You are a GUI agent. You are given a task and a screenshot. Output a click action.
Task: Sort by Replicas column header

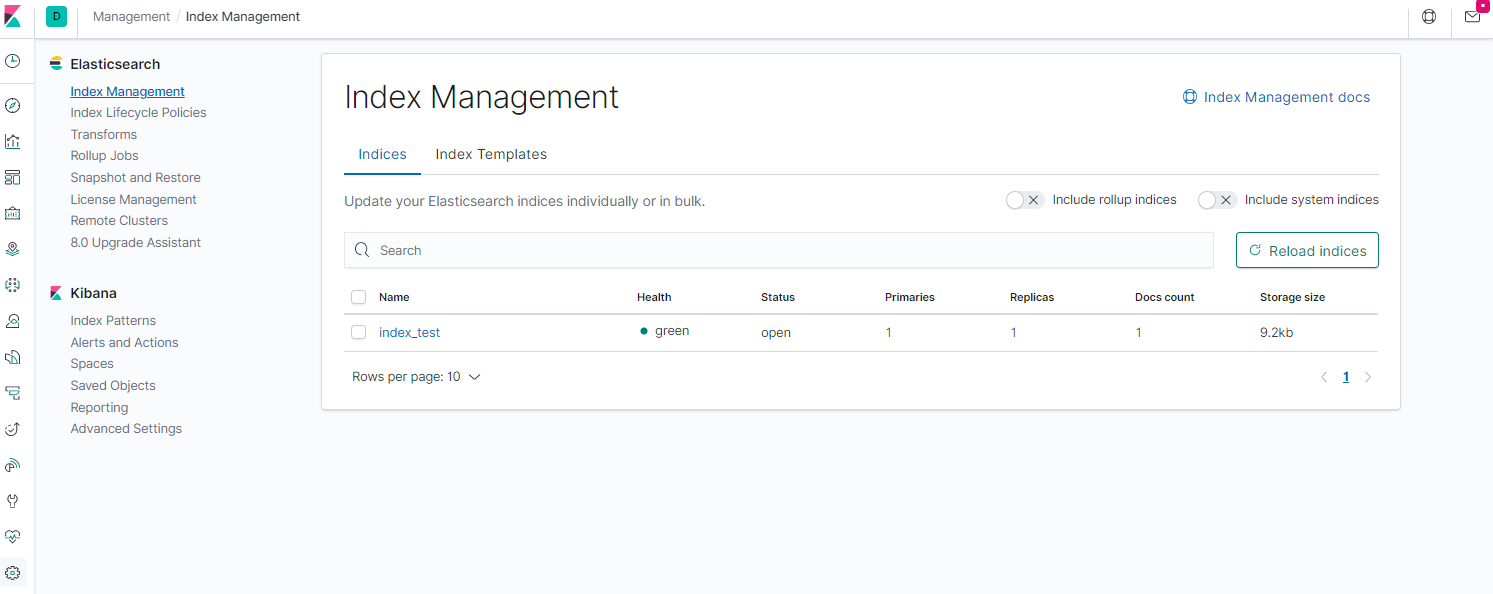1032,297
